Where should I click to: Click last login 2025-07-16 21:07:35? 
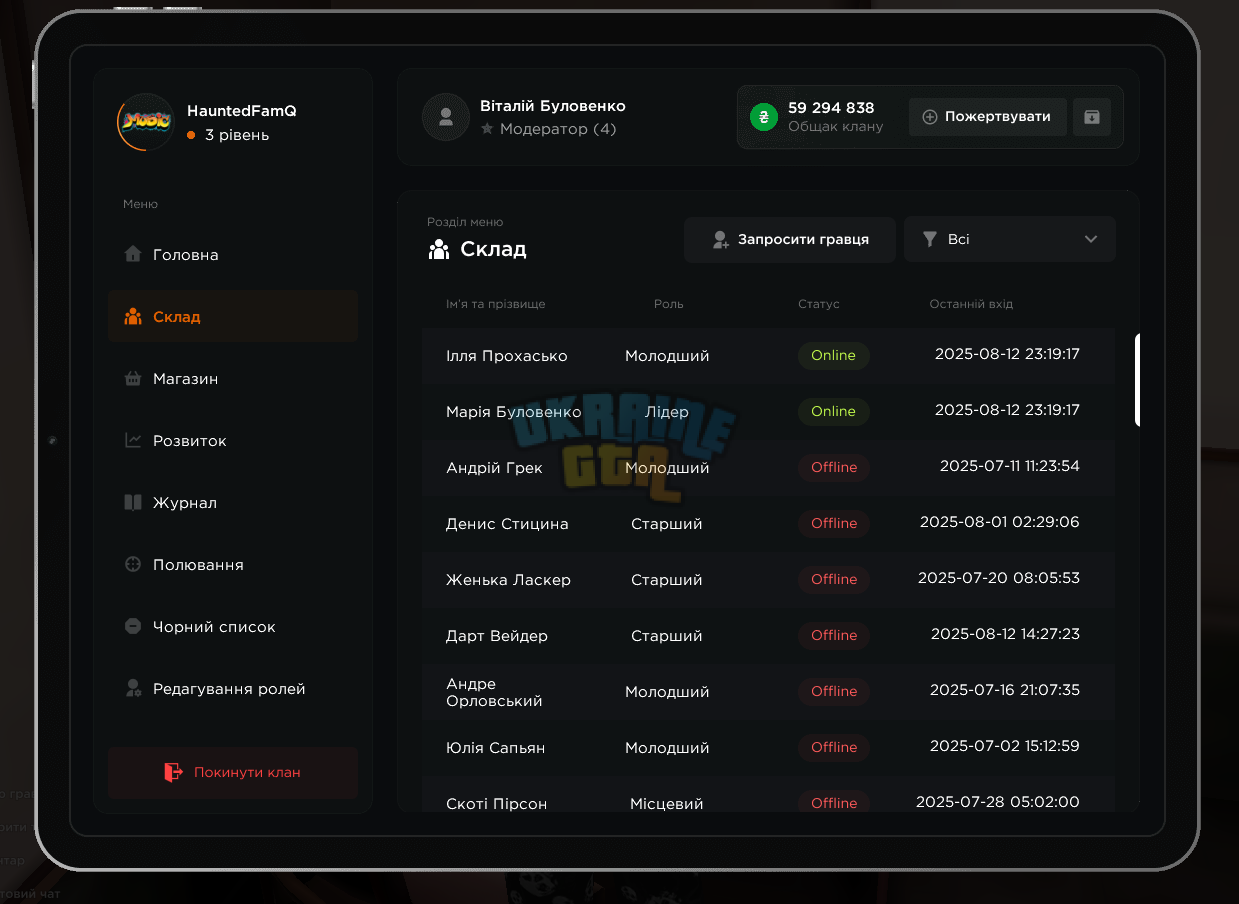(x=1005, y=690)
